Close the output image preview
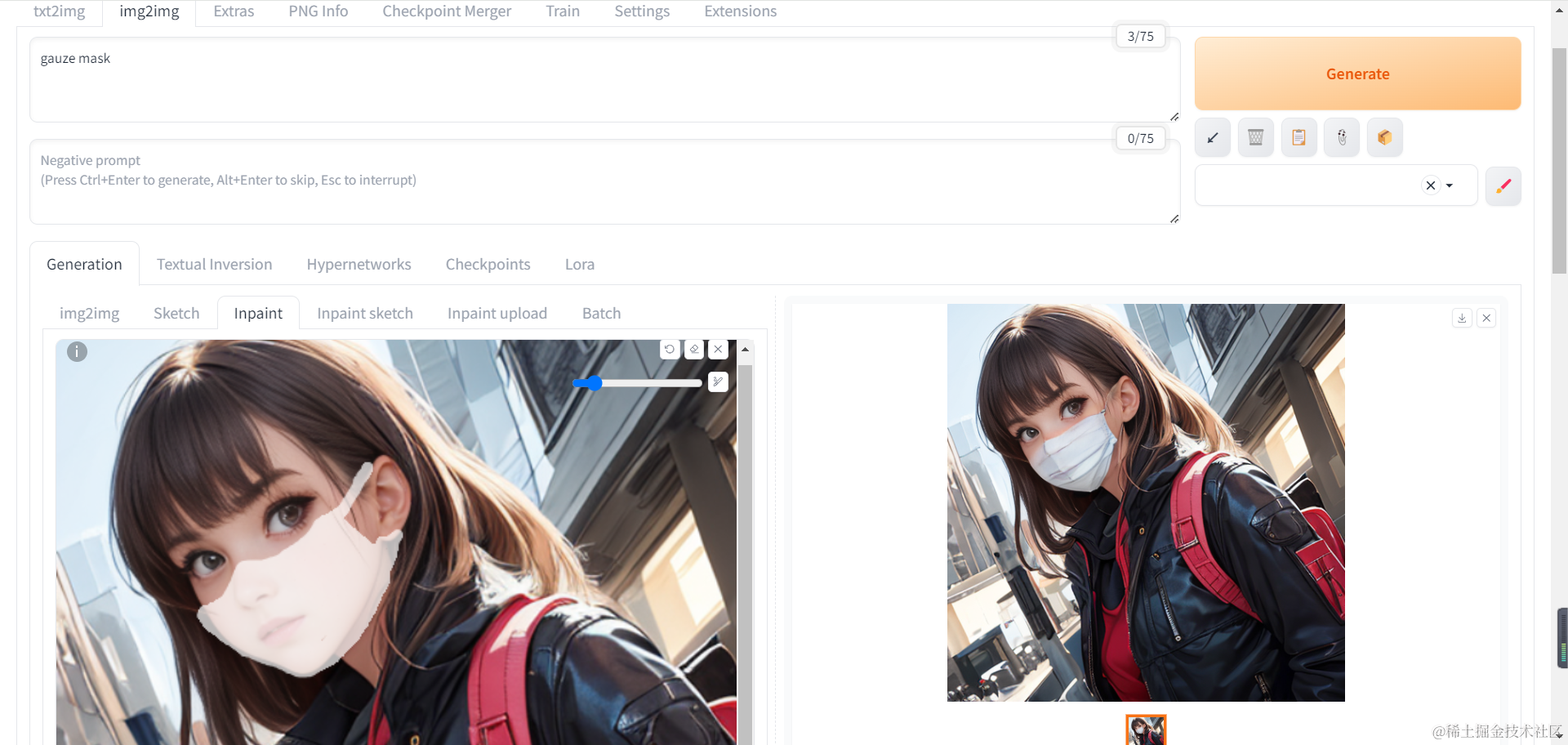This screenshot has height=745, width=1568. (1486, 318)
